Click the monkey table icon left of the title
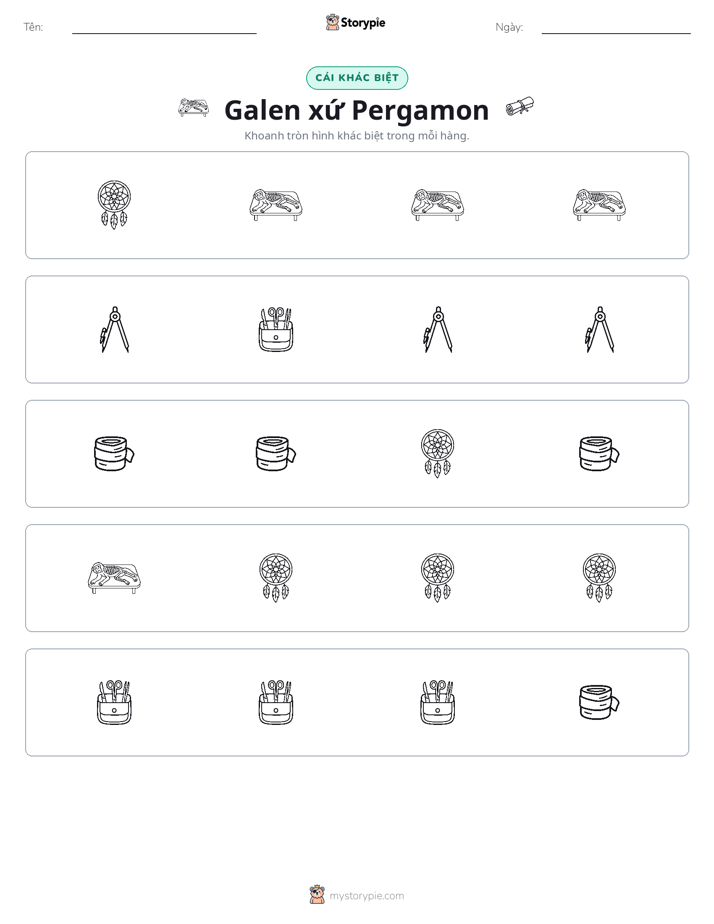Viewport: 714px width, 924px height. point(194,108)
